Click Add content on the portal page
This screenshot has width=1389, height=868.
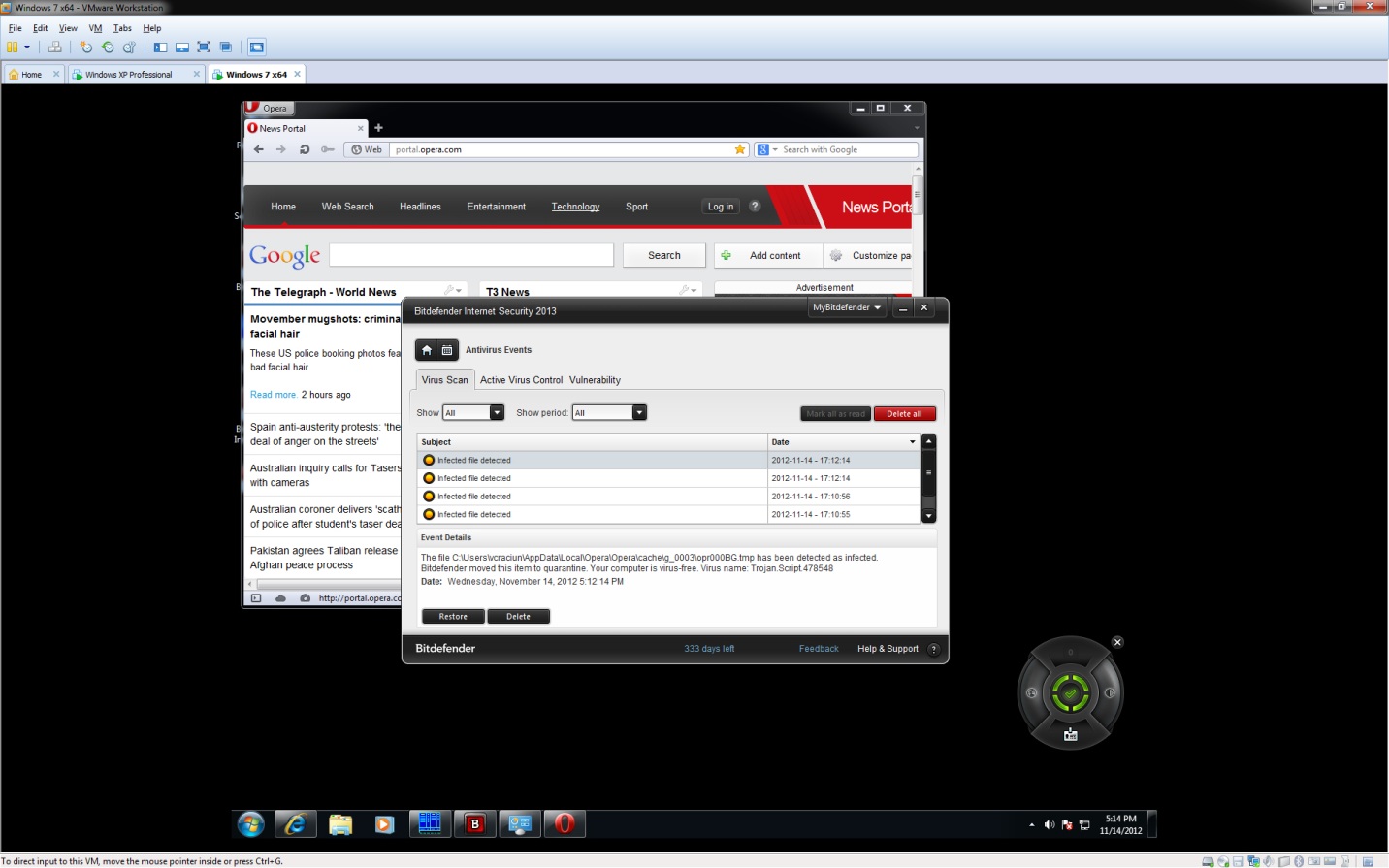pyautogui.click(x=766, y=255)
